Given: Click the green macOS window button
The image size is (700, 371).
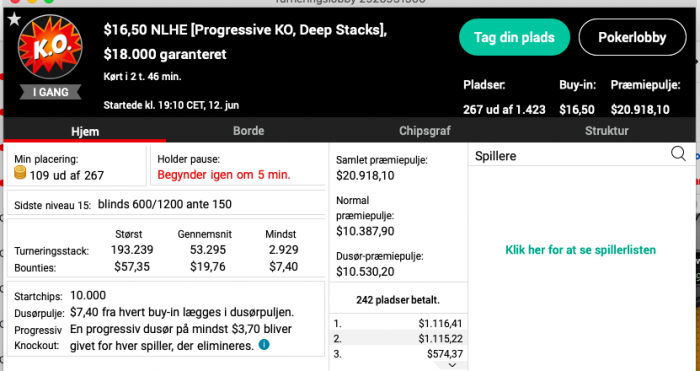Looking at the screenshot, I should tap(49, 1).
